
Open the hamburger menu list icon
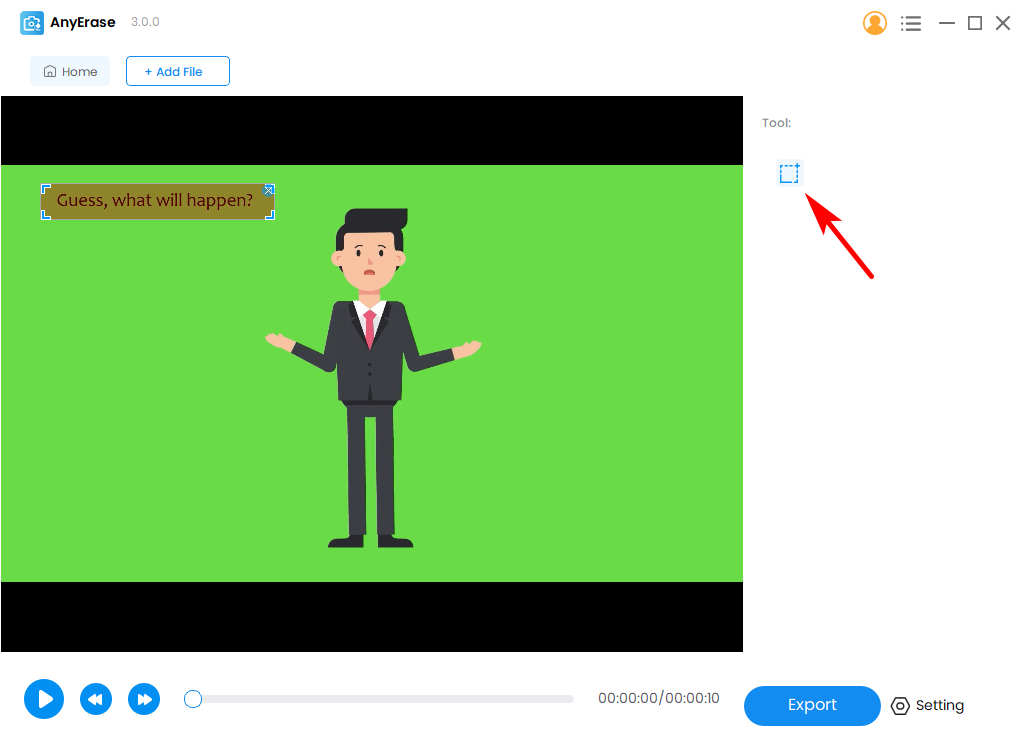click(x=910, y=24)
